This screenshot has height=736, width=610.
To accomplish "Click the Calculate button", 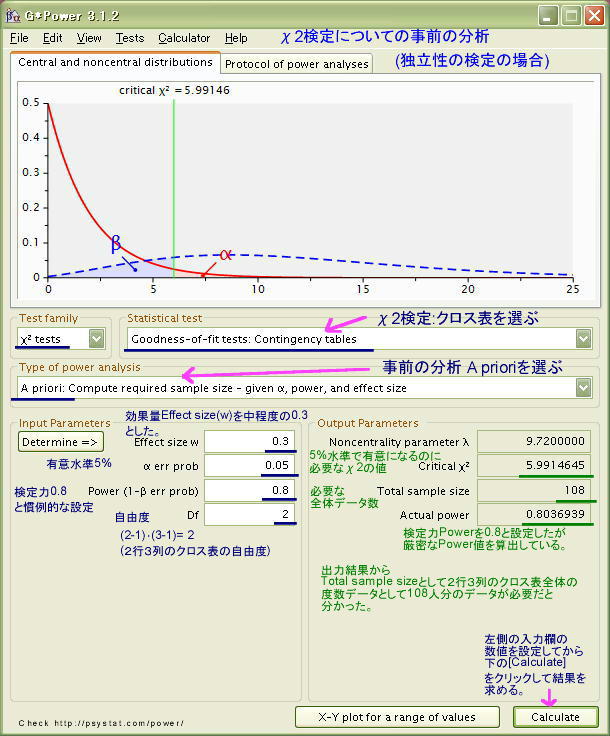I will (556, 717).
